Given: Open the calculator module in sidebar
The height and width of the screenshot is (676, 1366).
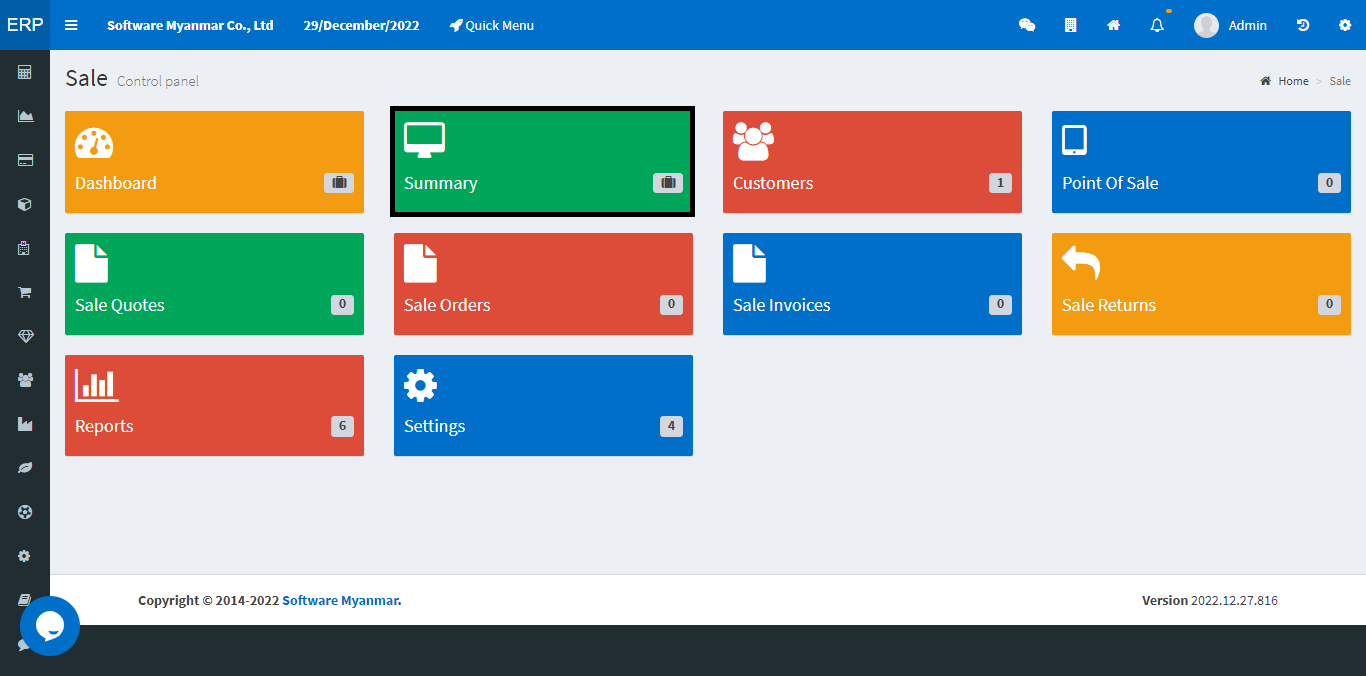Looking at the screenshot, I should pyautogui.click(x=25, y=72).
